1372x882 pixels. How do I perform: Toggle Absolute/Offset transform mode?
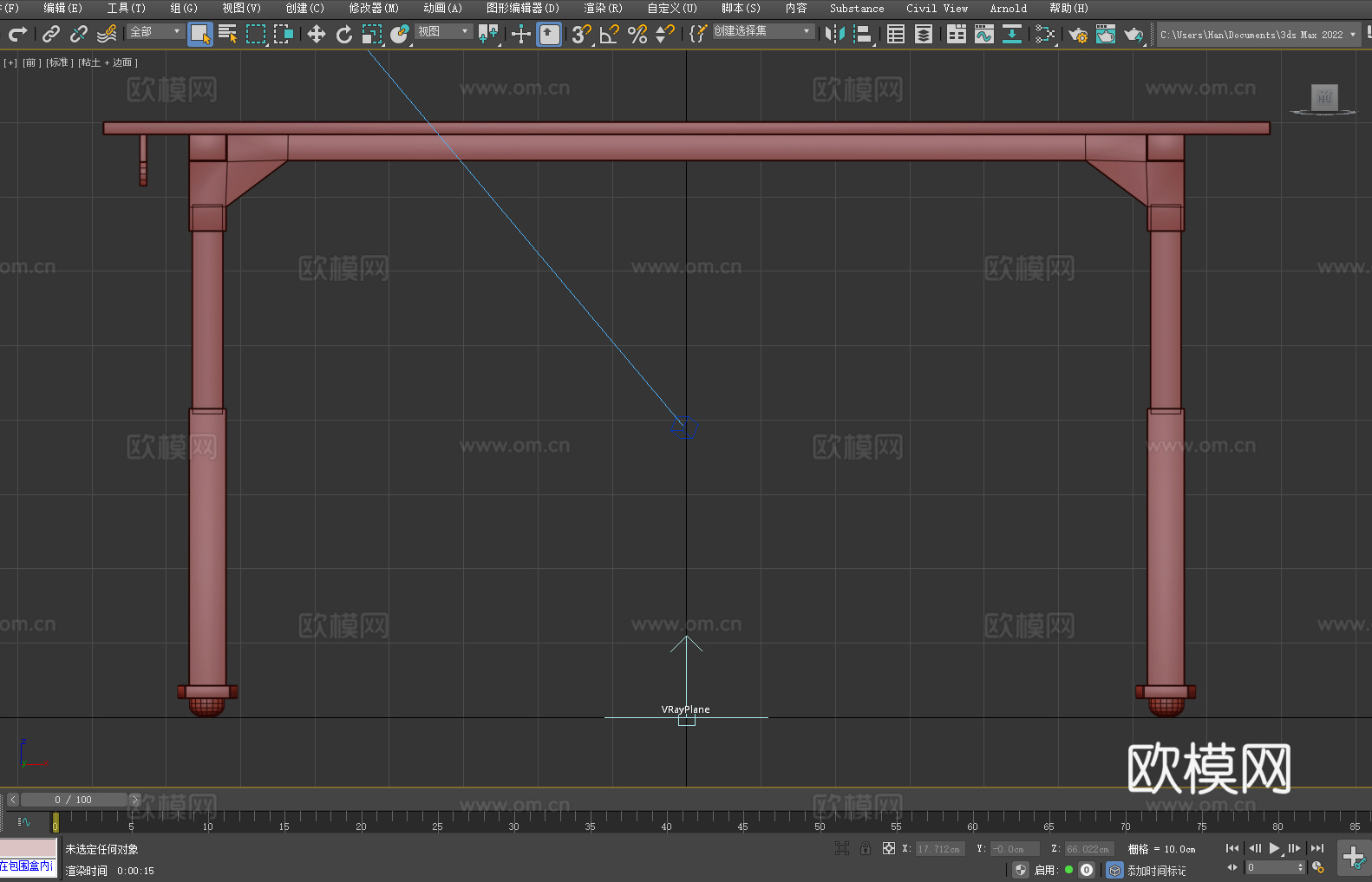coord(889,848)
